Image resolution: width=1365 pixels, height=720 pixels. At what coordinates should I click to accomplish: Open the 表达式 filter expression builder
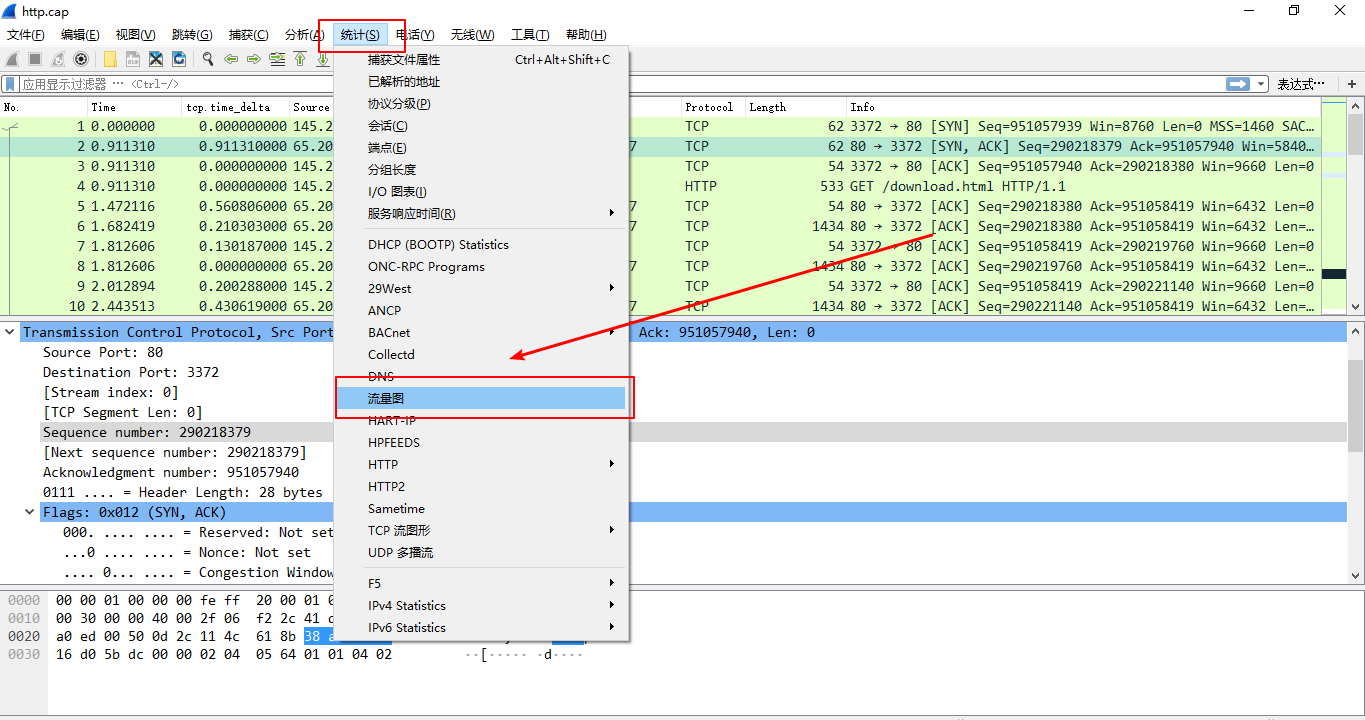click(1301, 84)
